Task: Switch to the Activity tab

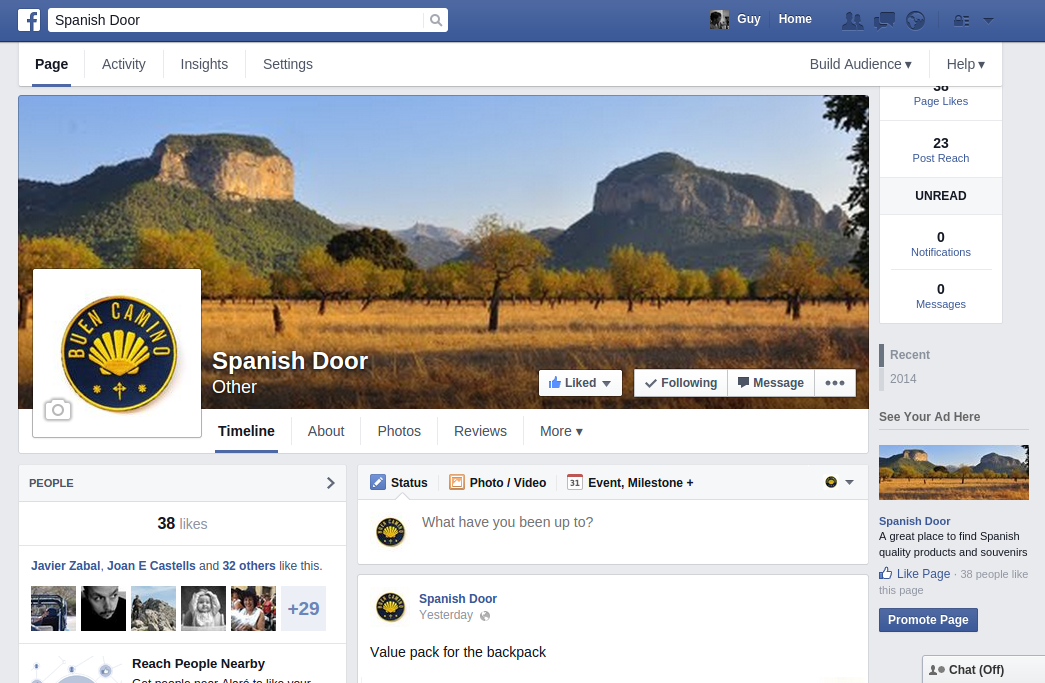Action: click(x=123, y=64)
